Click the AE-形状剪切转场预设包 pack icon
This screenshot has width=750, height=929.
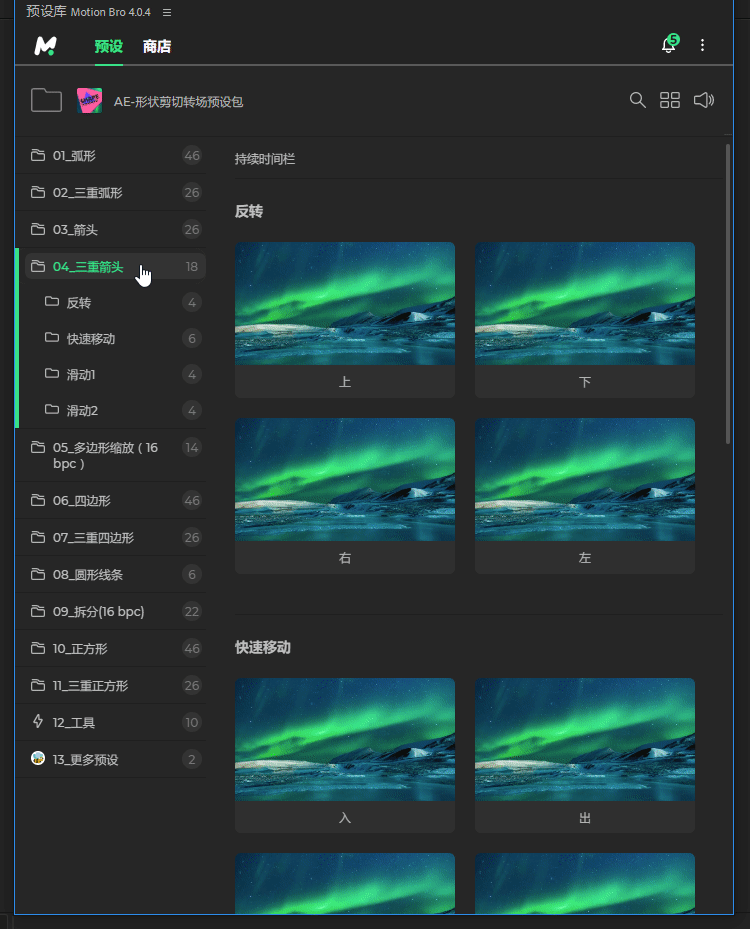89,101
